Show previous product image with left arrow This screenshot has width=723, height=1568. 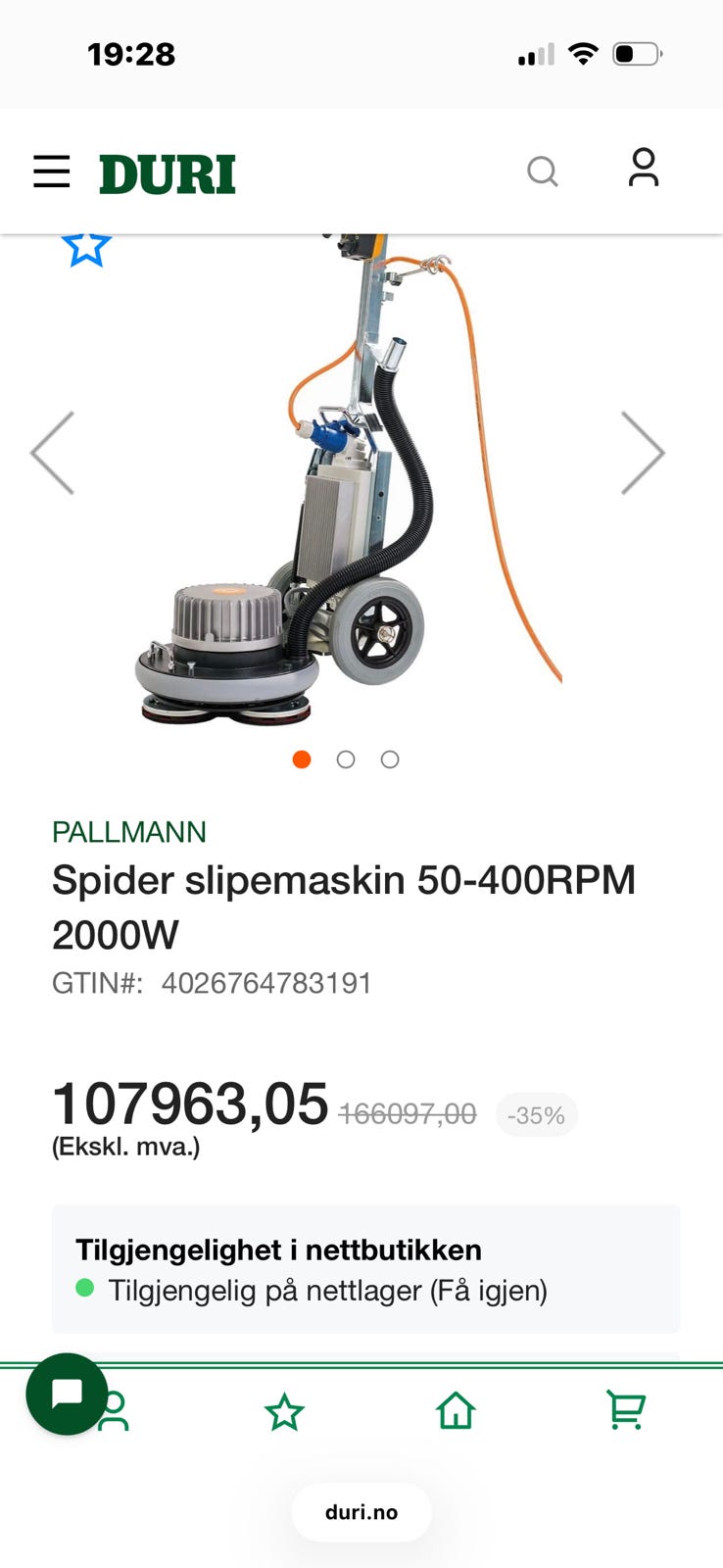coord(53,453)
